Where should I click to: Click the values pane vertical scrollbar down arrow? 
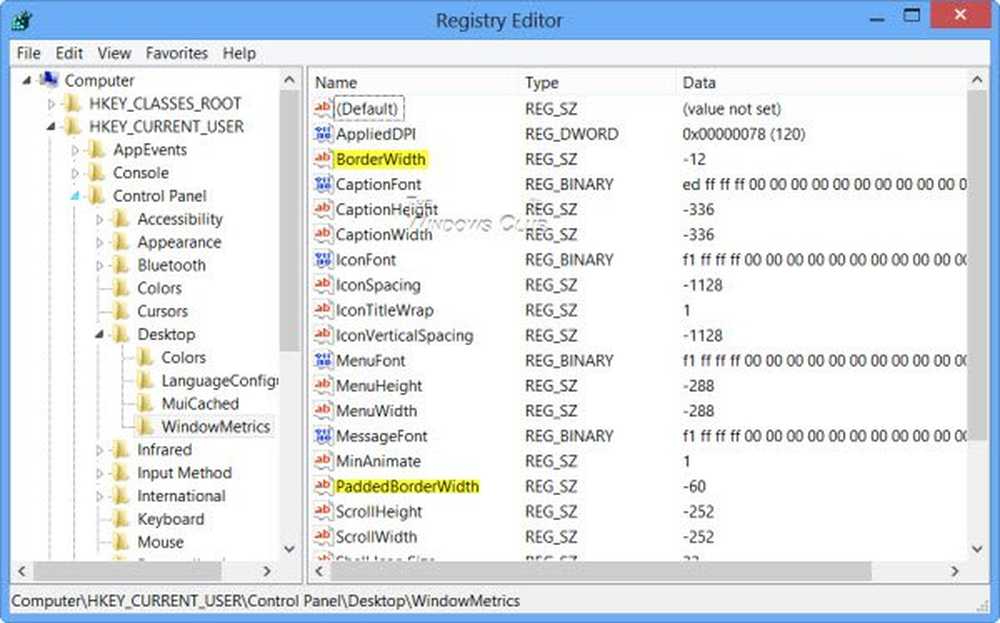pyautogui.click(x=977, y=549)
